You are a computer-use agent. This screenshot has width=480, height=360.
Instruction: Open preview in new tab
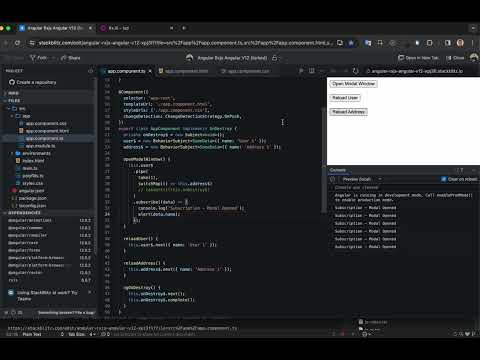coord(419,58)
